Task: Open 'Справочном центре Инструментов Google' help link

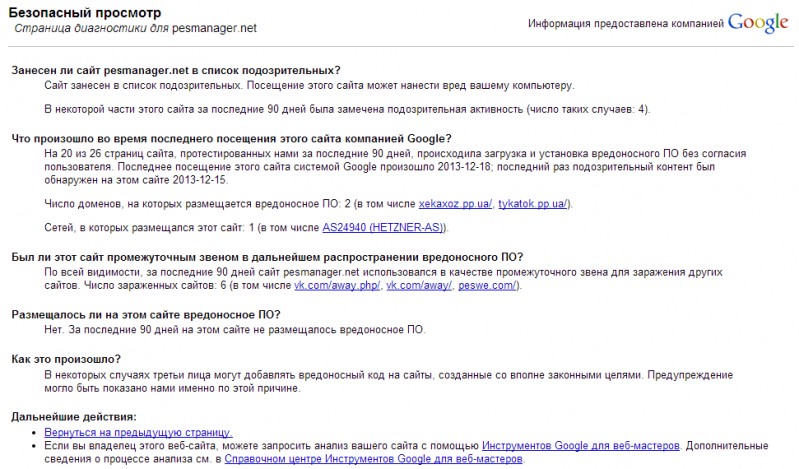Action: 372,459
